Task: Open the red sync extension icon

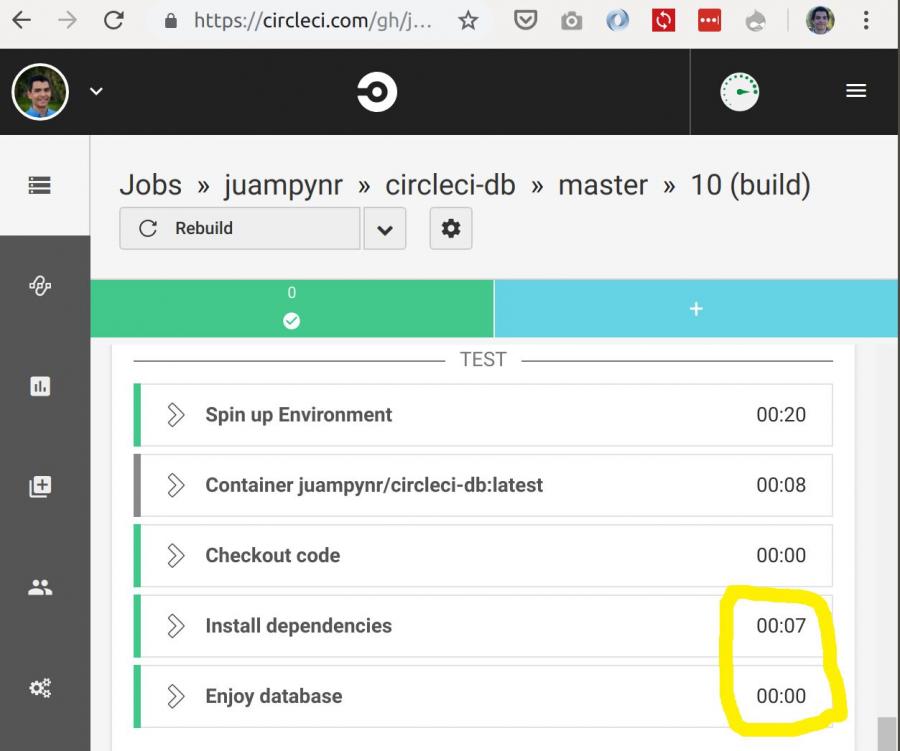Action: [663, 21]
